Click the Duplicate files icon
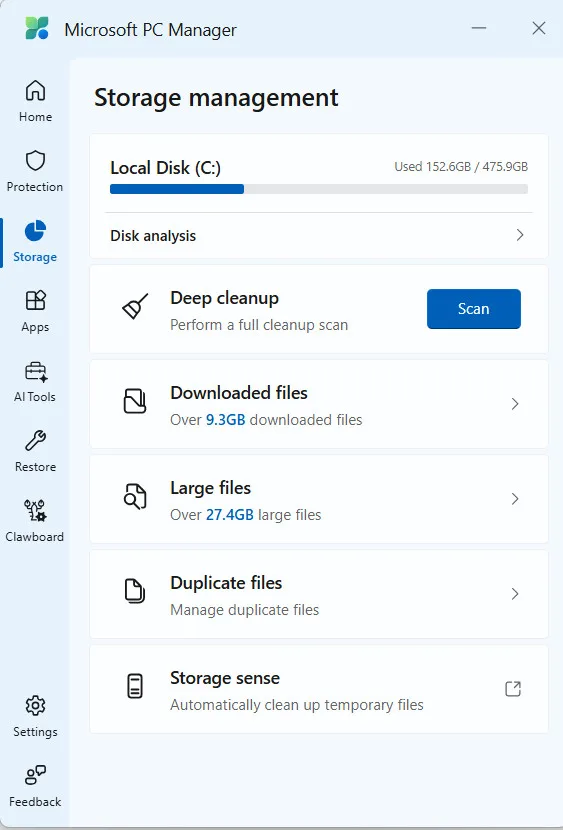Screen dimensions: 563x830 (x=134, y=591)
